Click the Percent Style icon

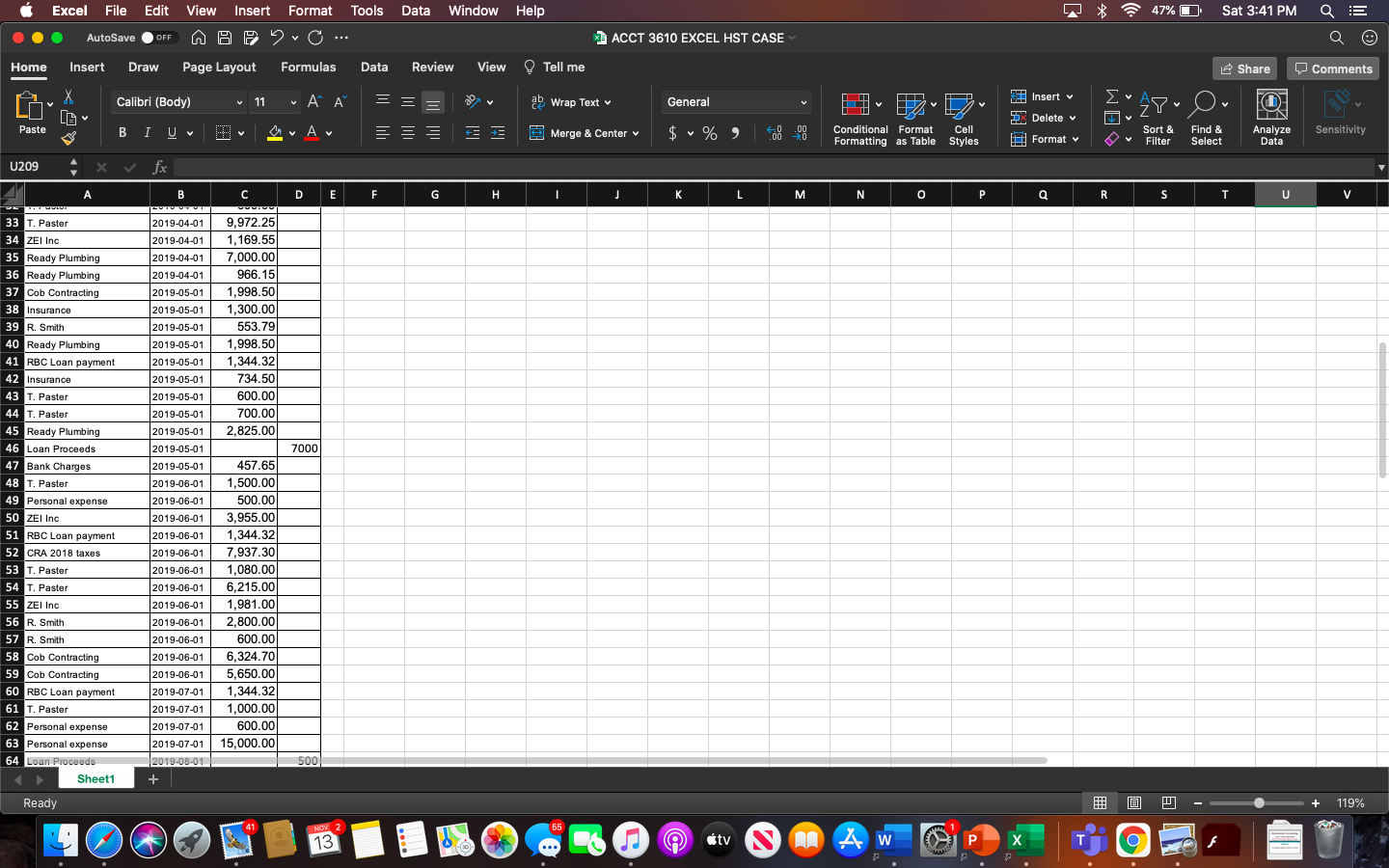(x=709, y=133)
